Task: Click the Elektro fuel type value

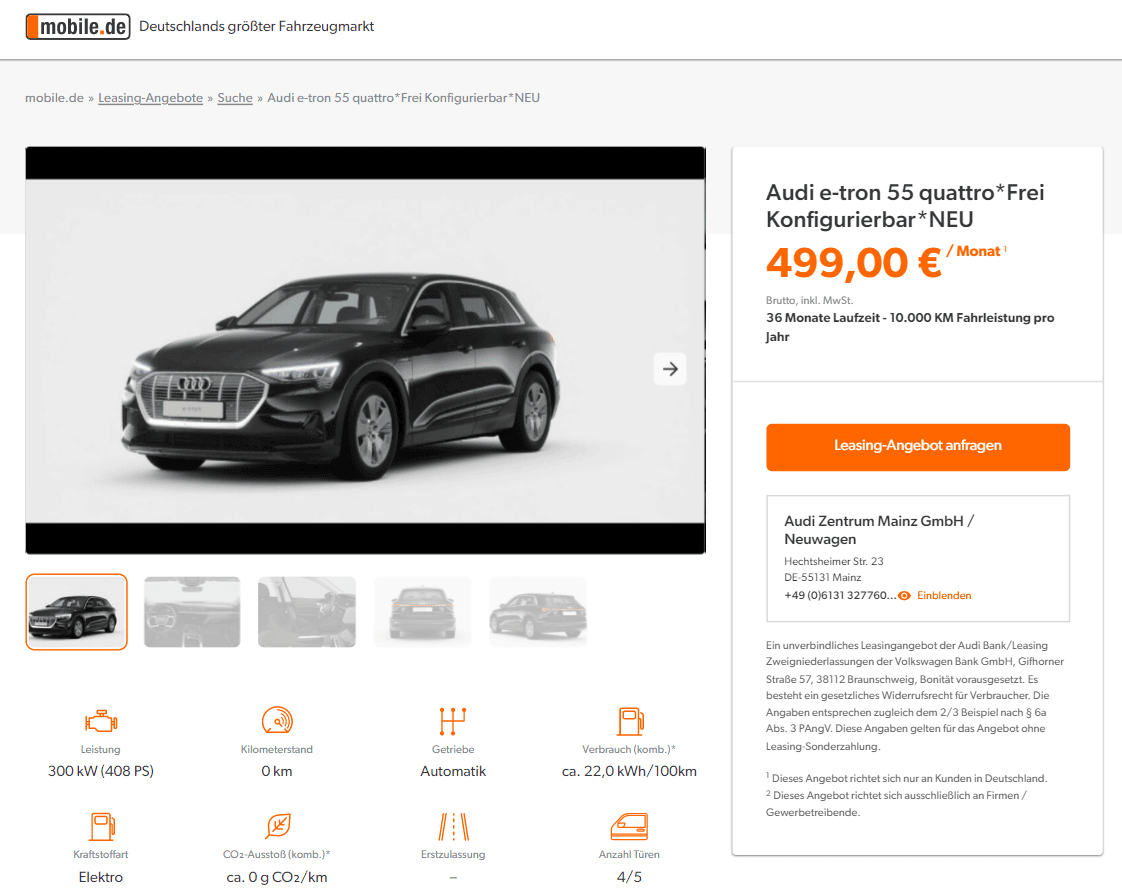Action: point(101,877)
